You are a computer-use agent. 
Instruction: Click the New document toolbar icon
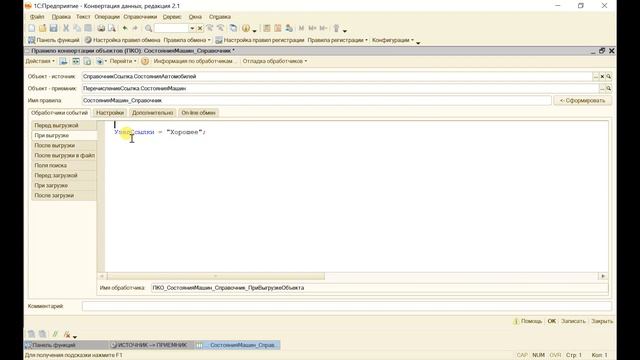click(32, 28)
